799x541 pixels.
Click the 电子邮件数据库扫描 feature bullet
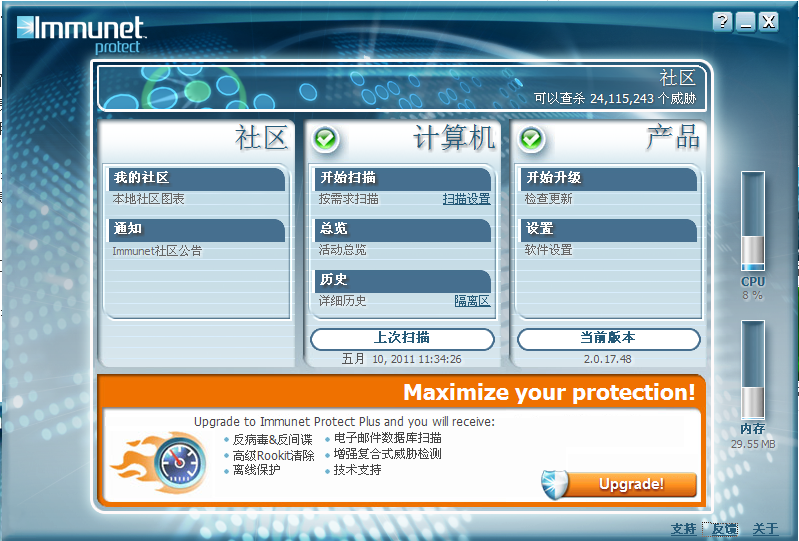tap(388, 438)
